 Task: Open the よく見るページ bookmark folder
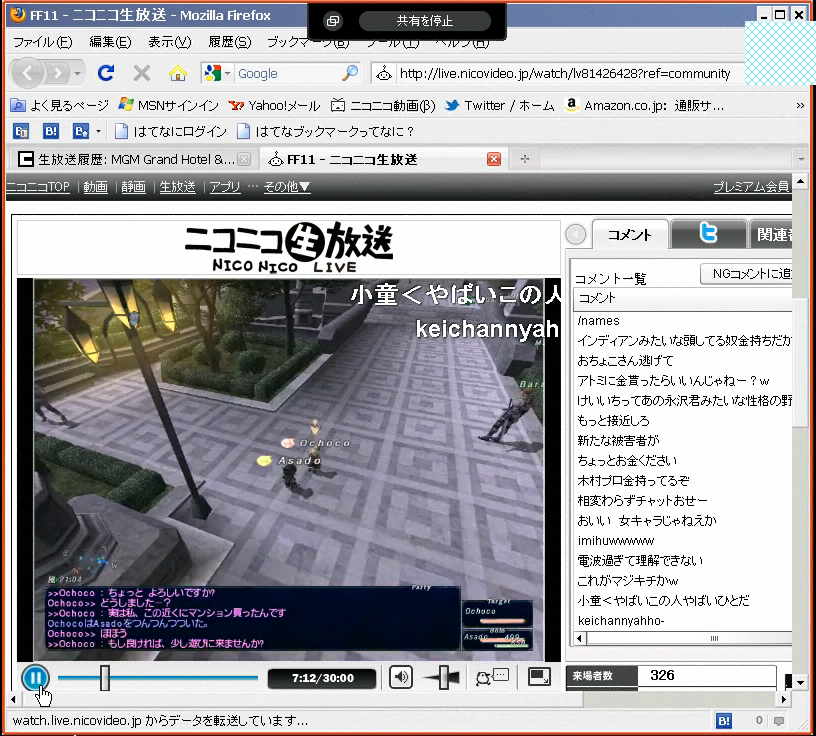(59, 106)
